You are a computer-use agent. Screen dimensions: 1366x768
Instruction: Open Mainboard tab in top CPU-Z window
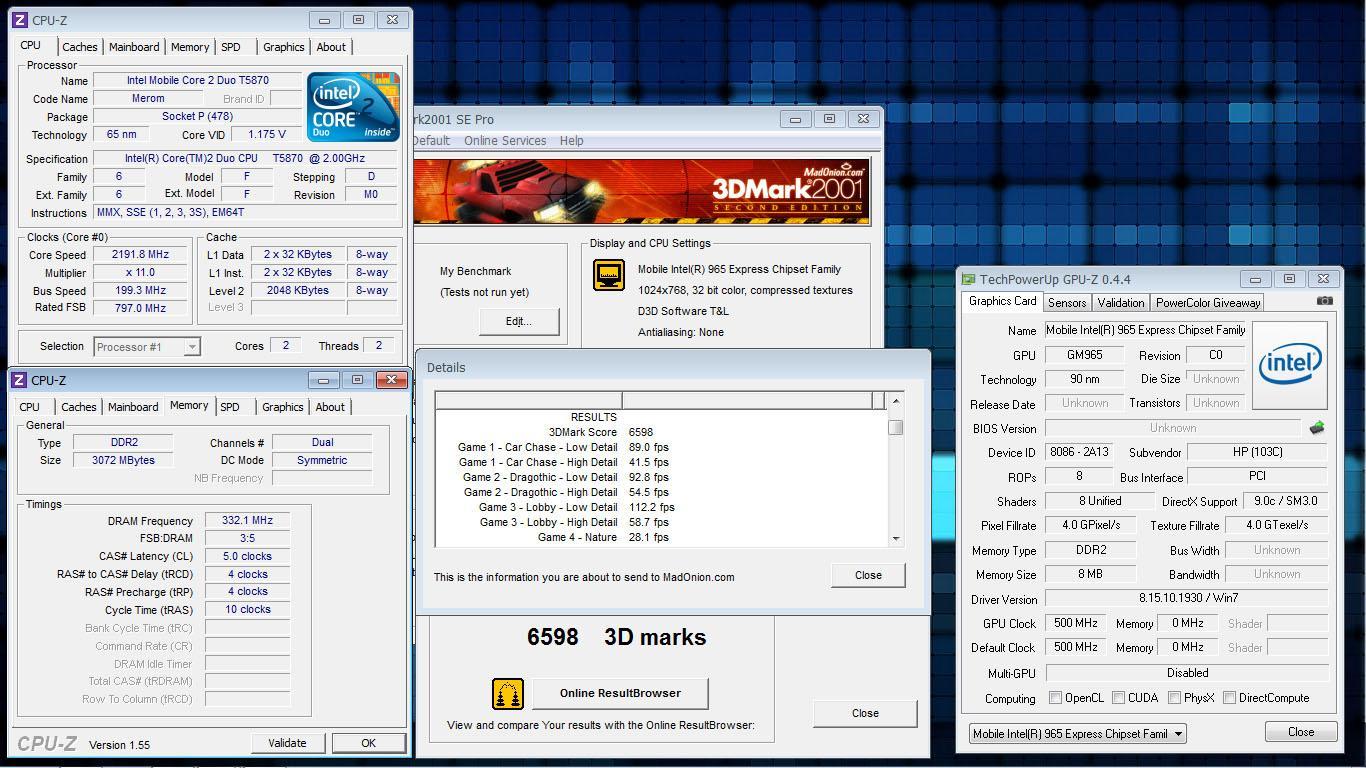(x=134, y=47)
